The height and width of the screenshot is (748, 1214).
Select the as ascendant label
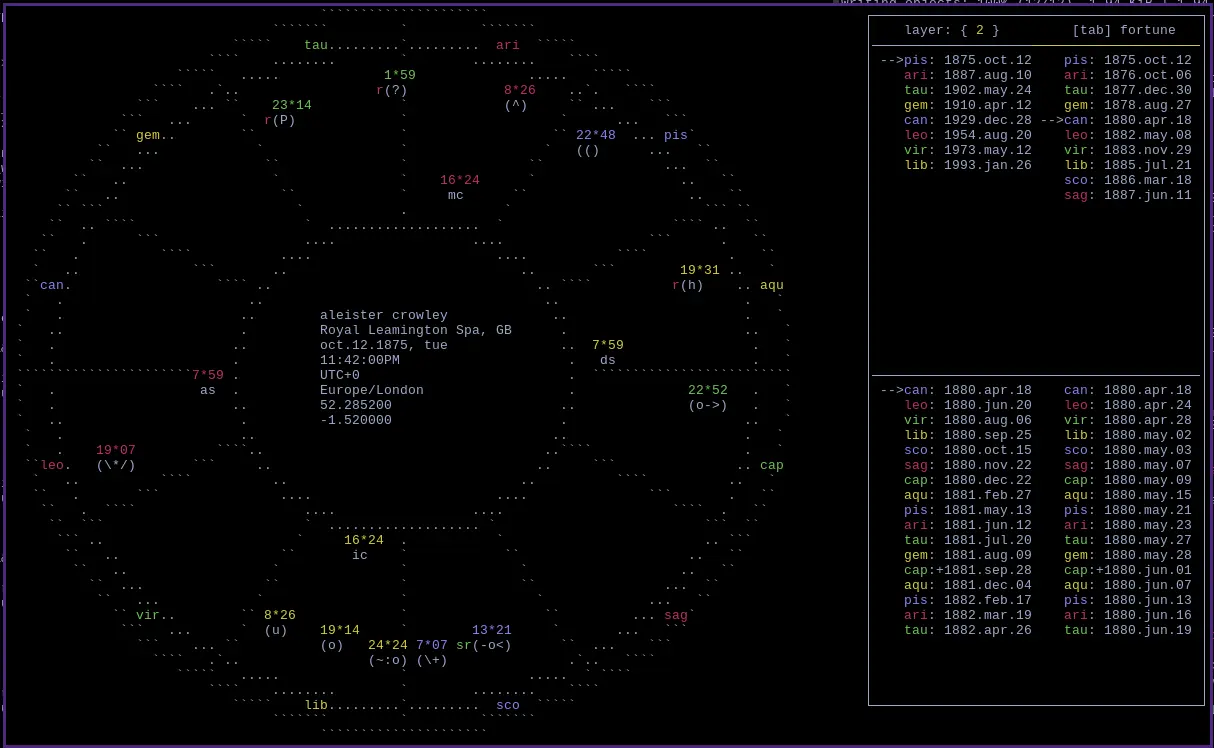[x=208, y=390]
